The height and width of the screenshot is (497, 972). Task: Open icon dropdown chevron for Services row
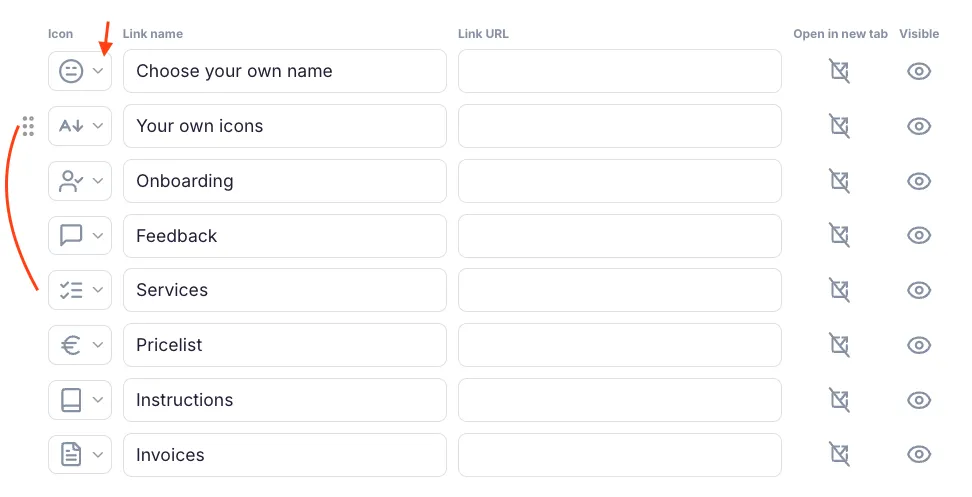(x=98, y=290)
